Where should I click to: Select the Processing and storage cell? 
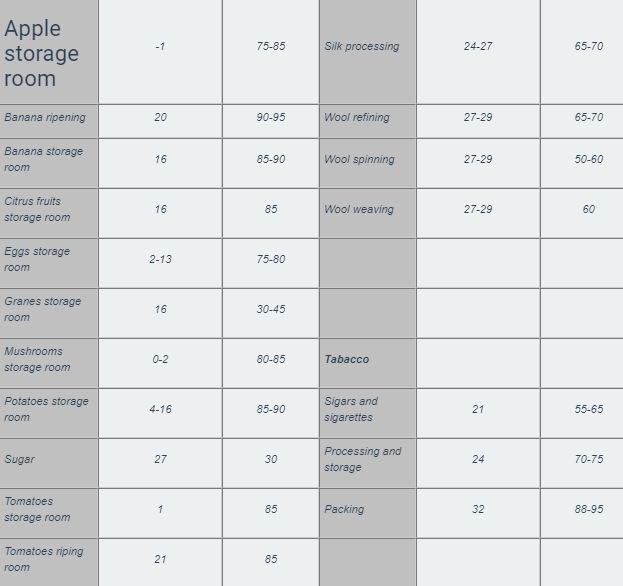pyautogui.click(x=367, y=463)
